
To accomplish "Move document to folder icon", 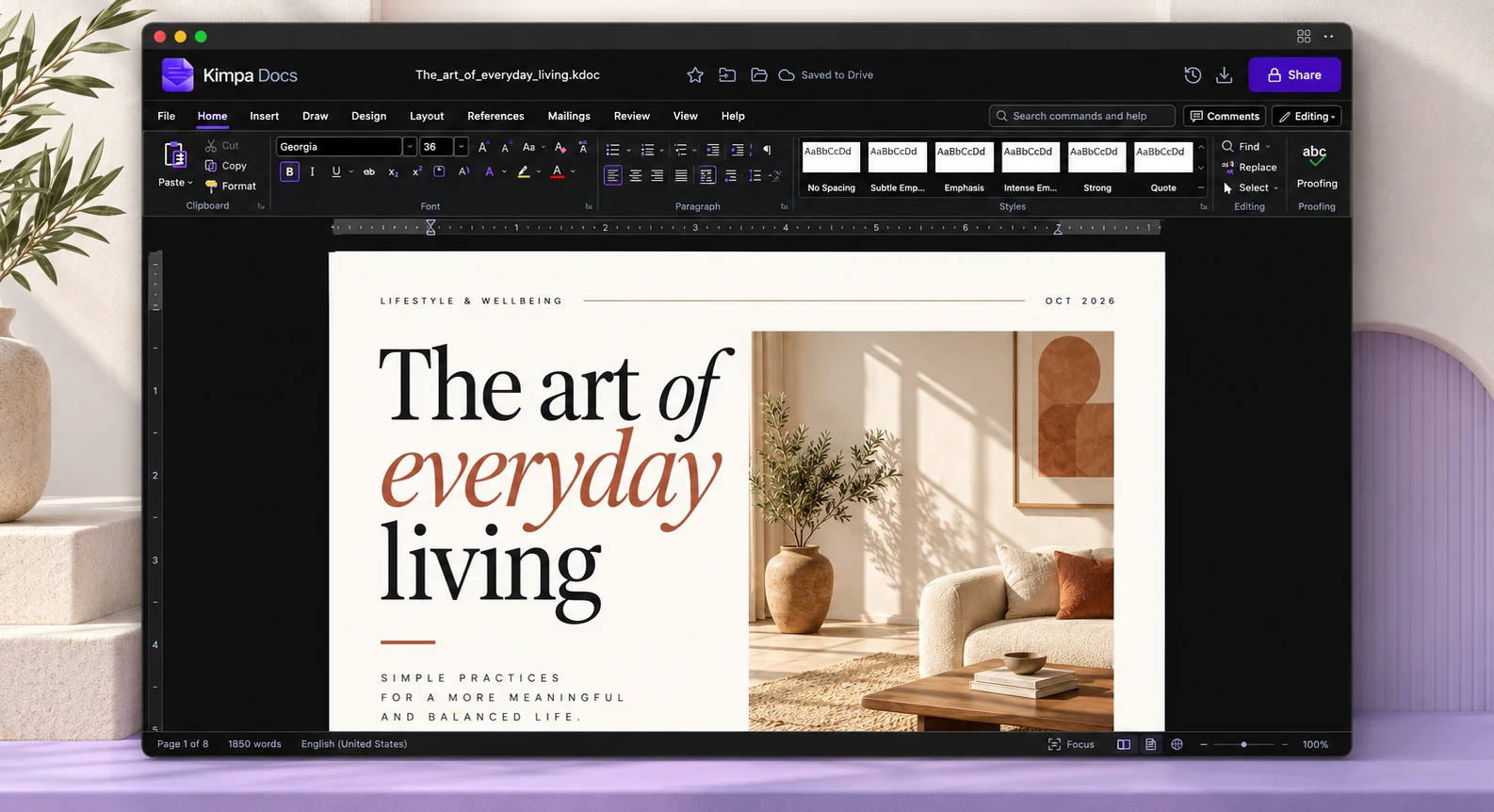I will (727, 75).
